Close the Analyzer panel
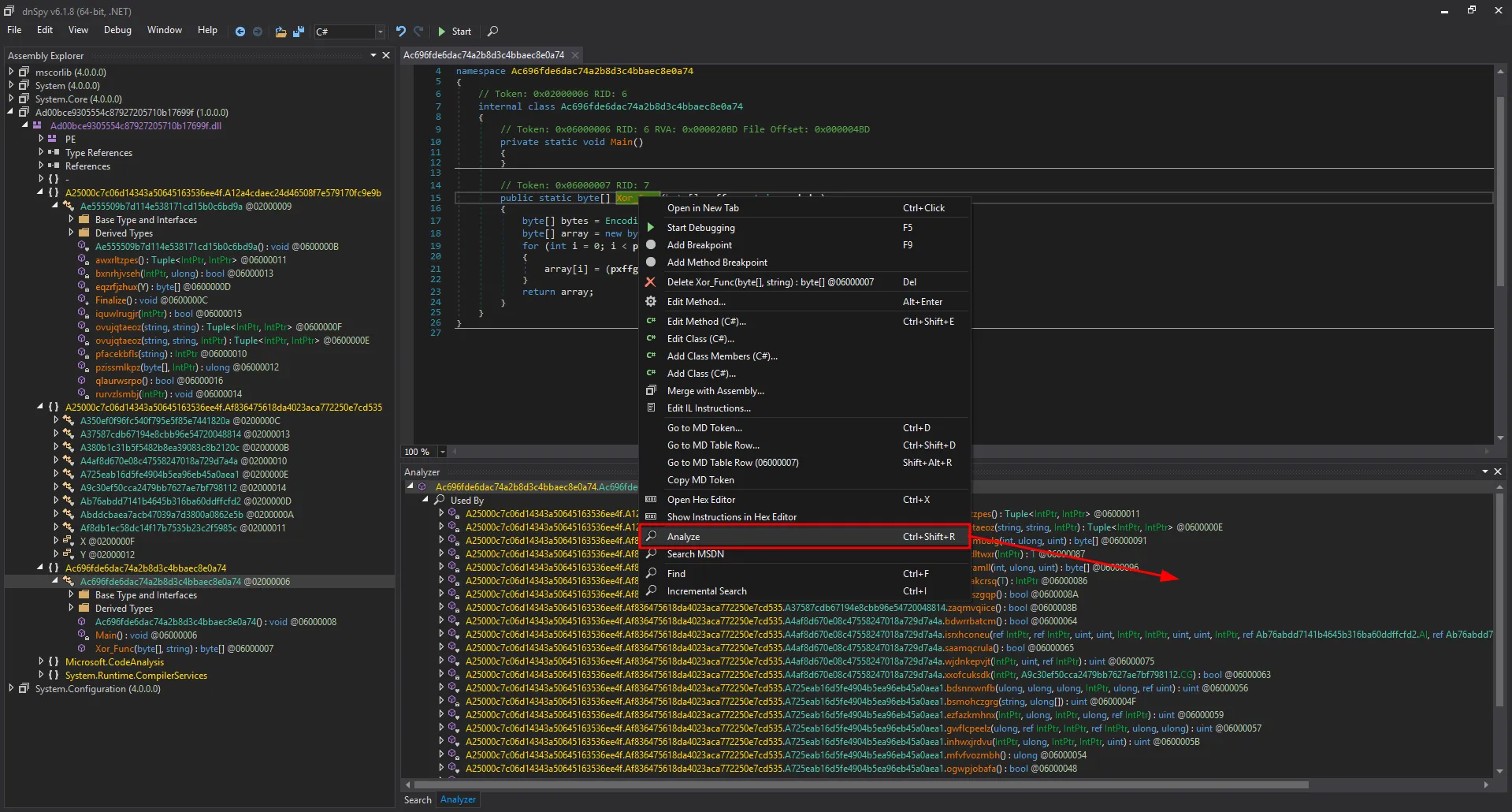Viewport: 1512px width, 812px height. click(x=1498, y=471)
